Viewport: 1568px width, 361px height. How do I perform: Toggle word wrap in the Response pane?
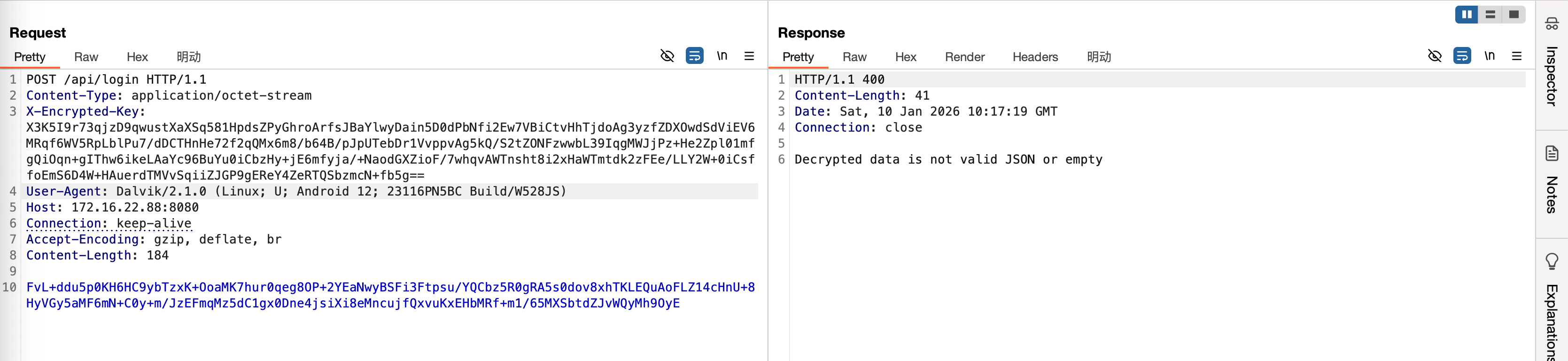1462,56
